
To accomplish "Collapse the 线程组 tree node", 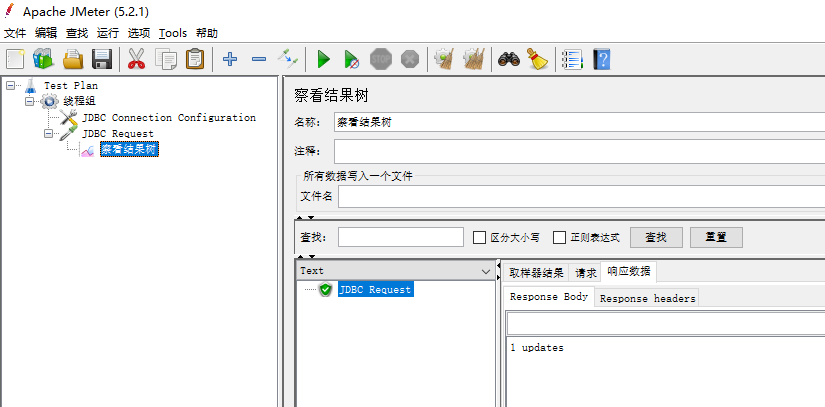I will click(x=30, y=102).
